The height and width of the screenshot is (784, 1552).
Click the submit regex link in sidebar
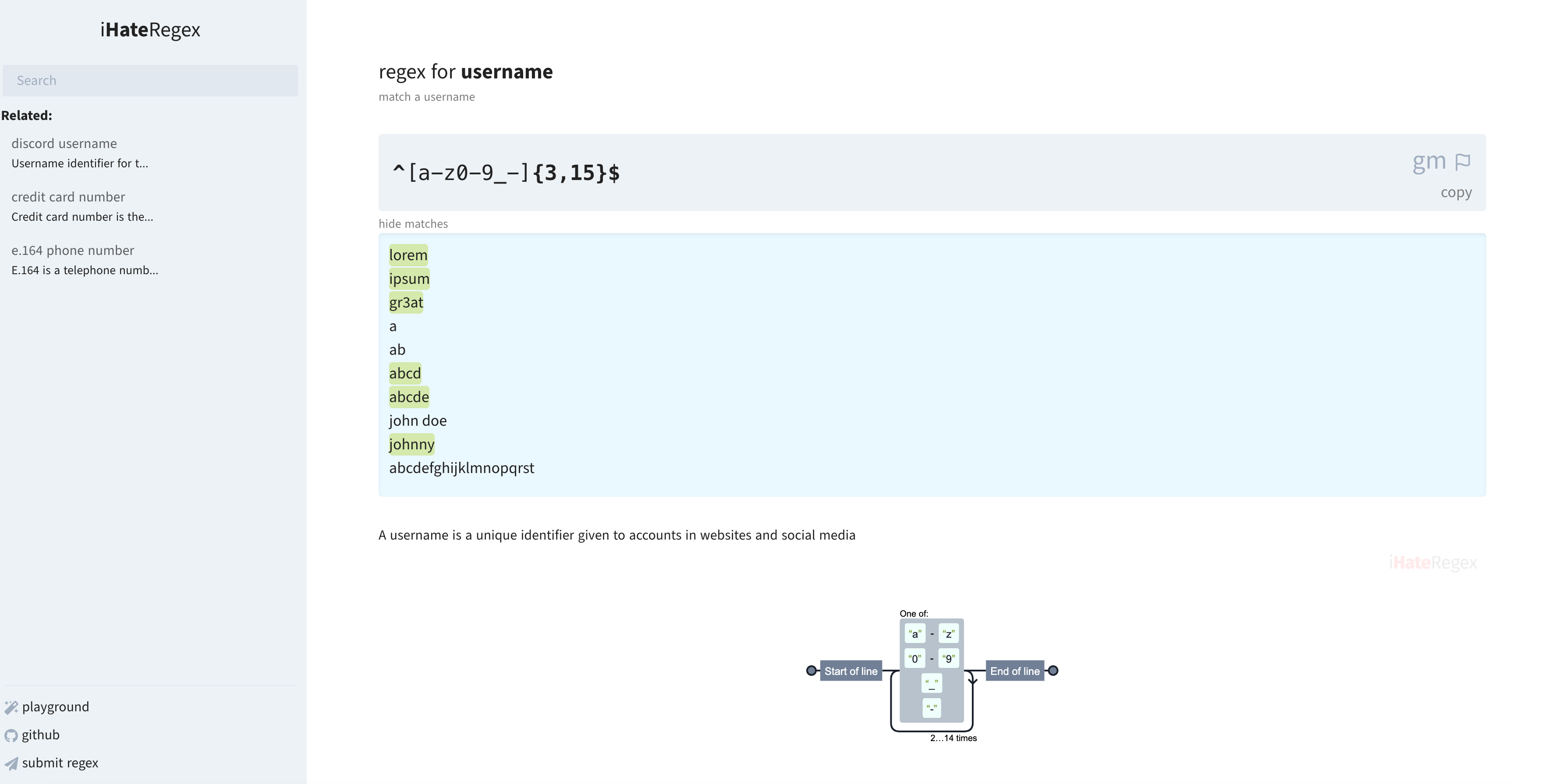click(60, 762)
